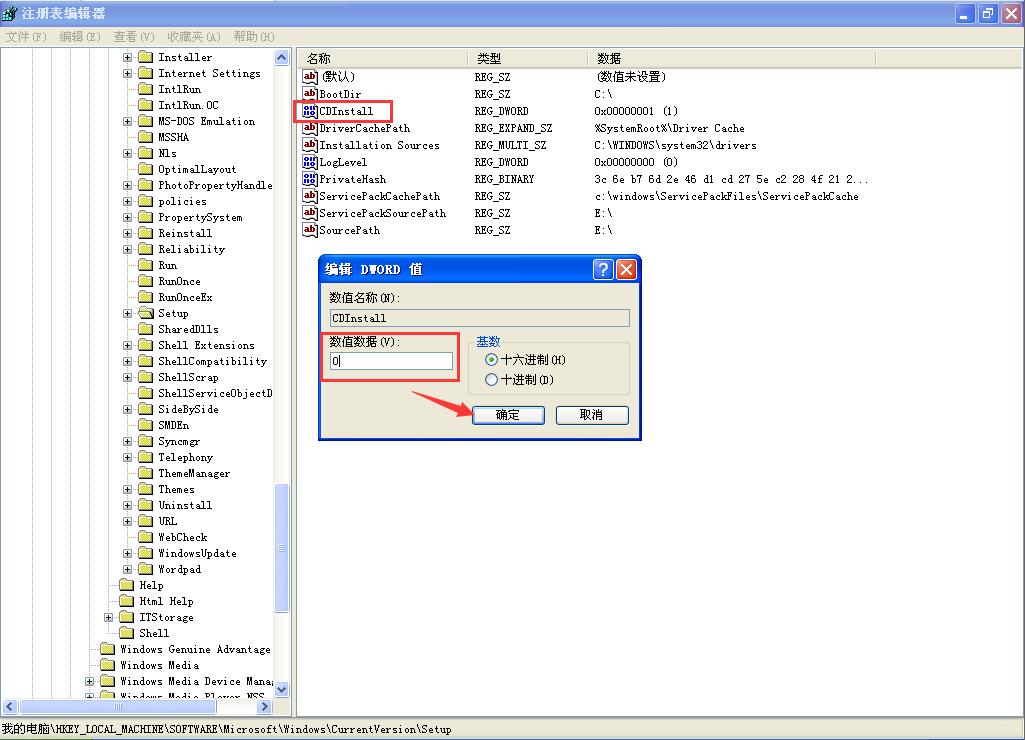Expand the Shell Extensions node
The width and height of the screenshot is (1025, 740).
pyautogui.click(x=127, y=345)
